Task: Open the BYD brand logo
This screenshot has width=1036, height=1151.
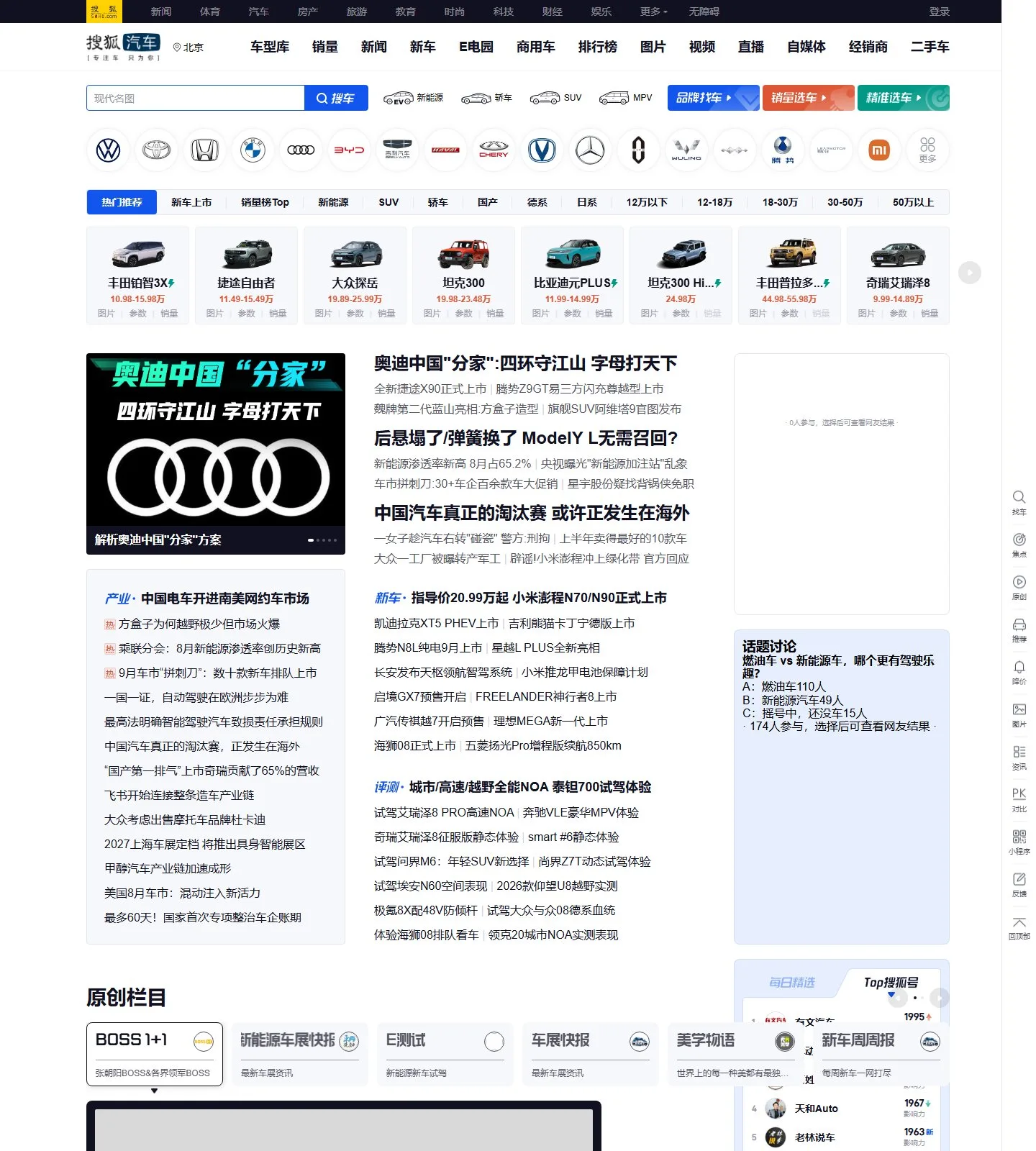Action: click(x=349, y=150)
